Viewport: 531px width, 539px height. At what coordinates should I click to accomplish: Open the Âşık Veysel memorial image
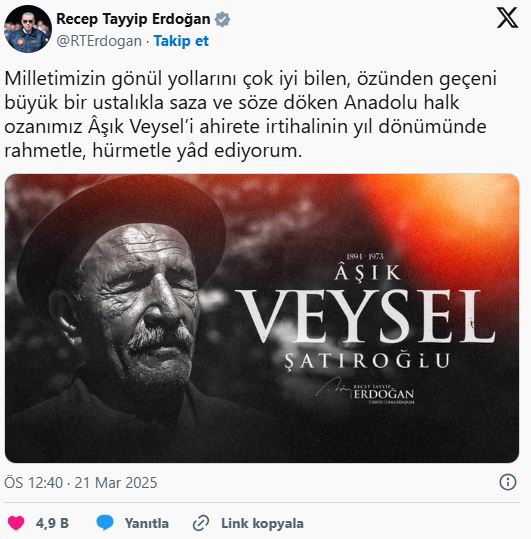click(x=262, y=318)
